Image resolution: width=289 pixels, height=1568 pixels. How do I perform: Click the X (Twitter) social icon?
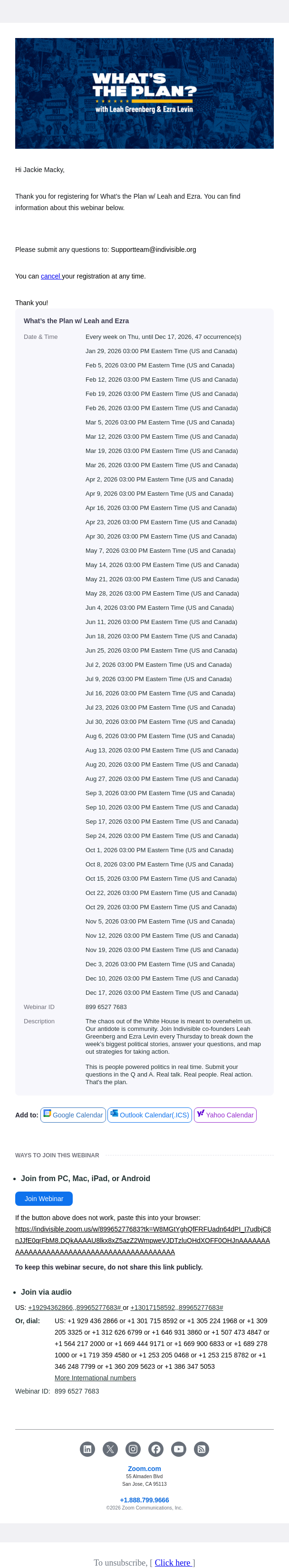tap(110, 1449)
